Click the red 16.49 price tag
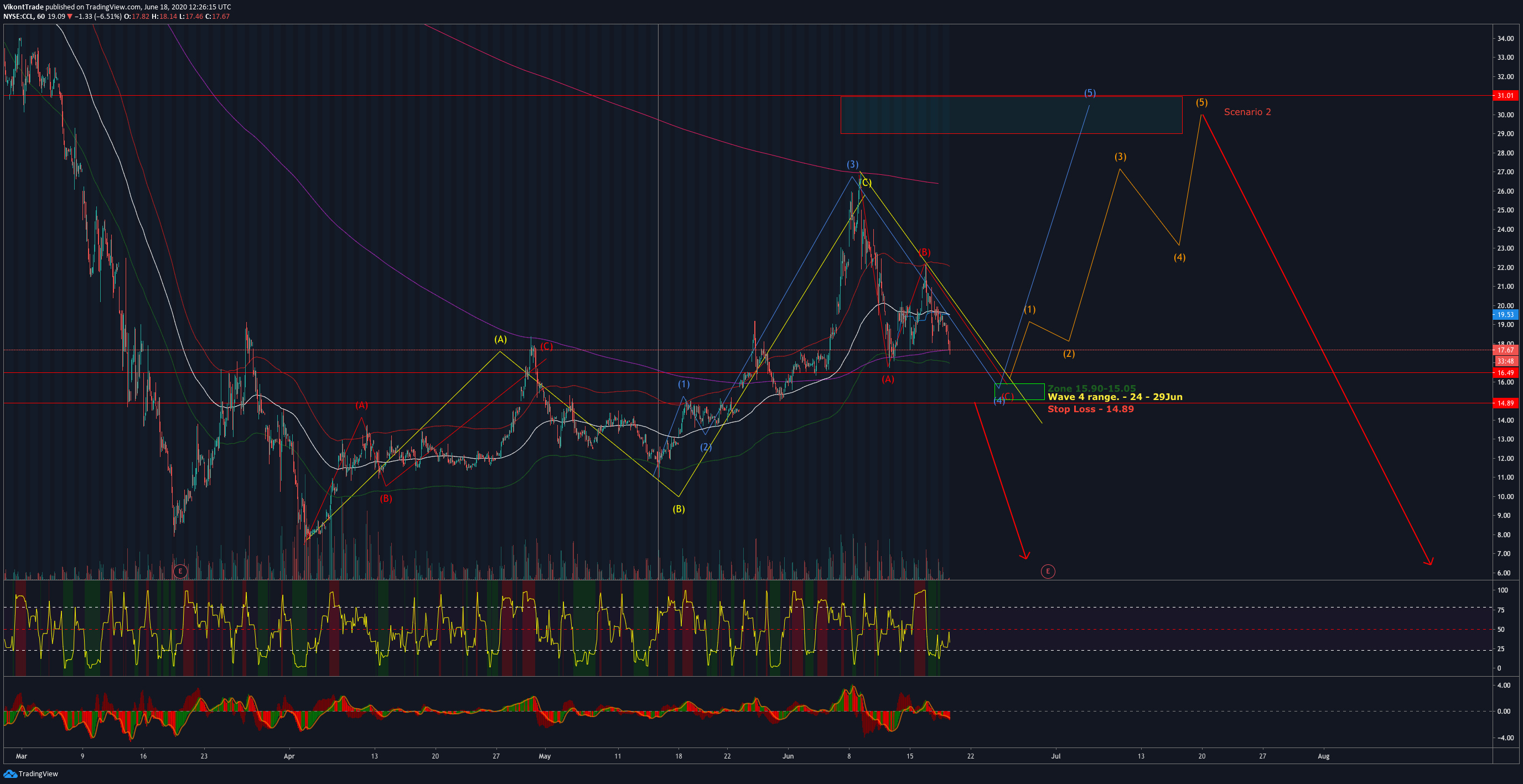Screen dimensions: 1523x784 pos(1505,372)
